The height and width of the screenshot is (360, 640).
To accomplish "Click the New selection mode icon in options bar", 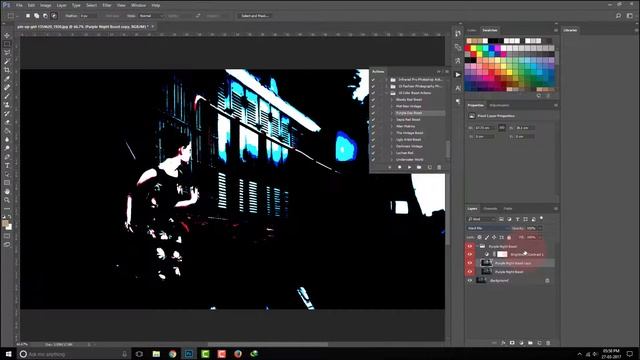I will (x=28, y=16).
